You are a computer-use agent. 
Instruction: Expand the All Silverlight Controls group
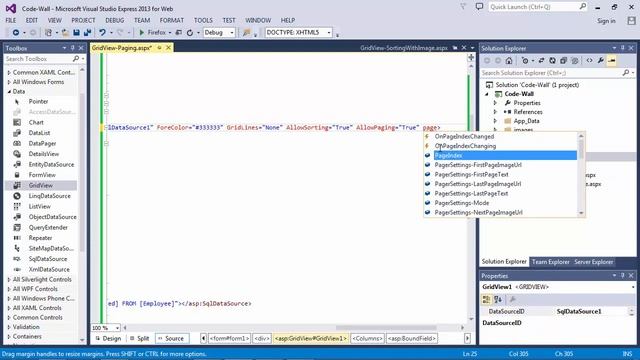point(9,280)
